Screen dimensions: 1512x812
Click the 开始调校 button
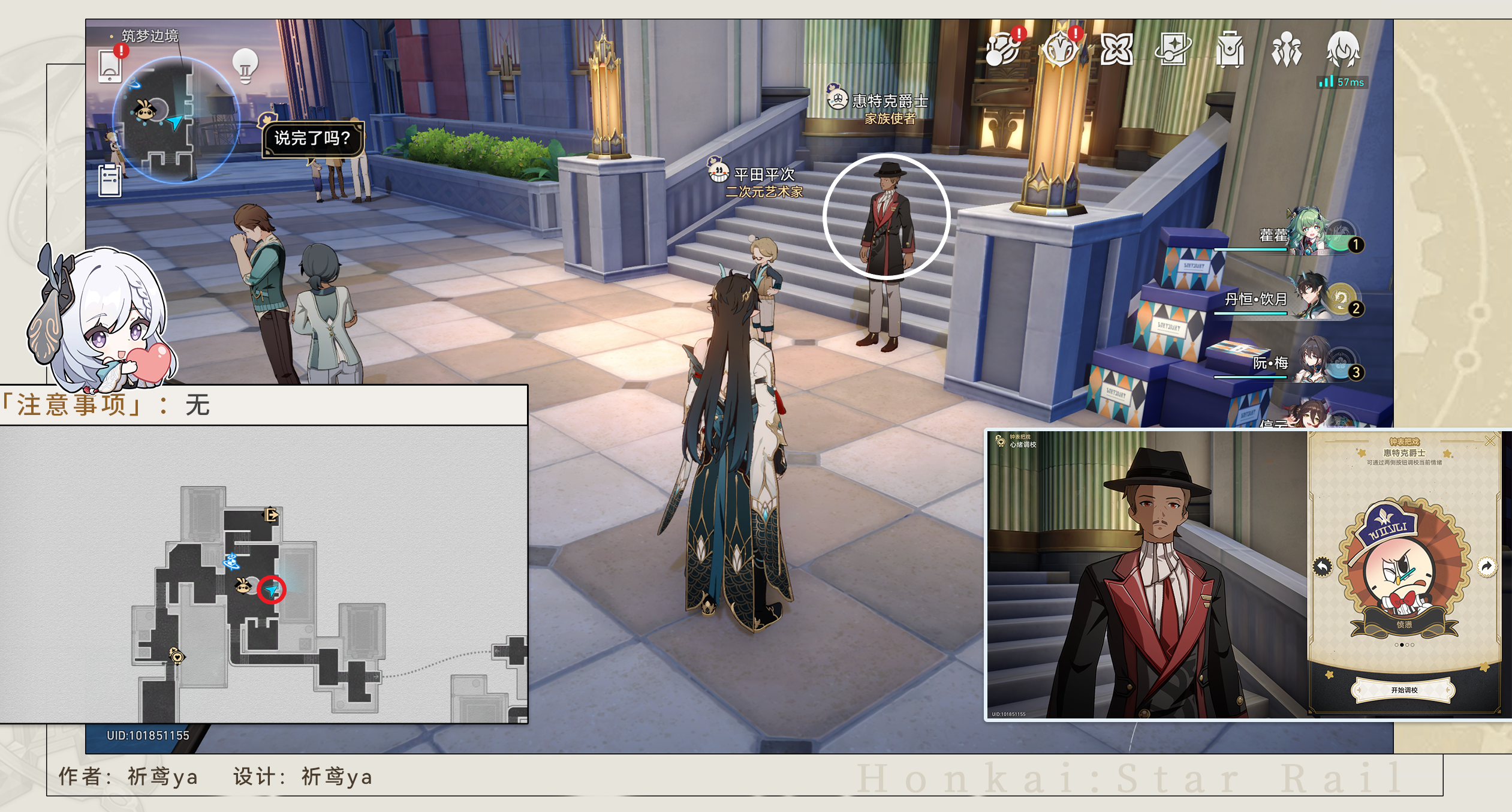[x=1403, y=690]
